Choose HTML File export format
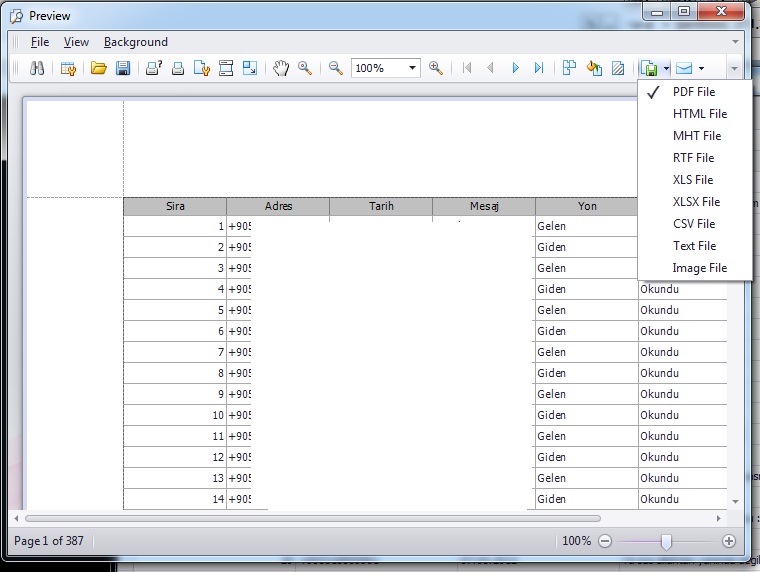 tap(695, 114)
